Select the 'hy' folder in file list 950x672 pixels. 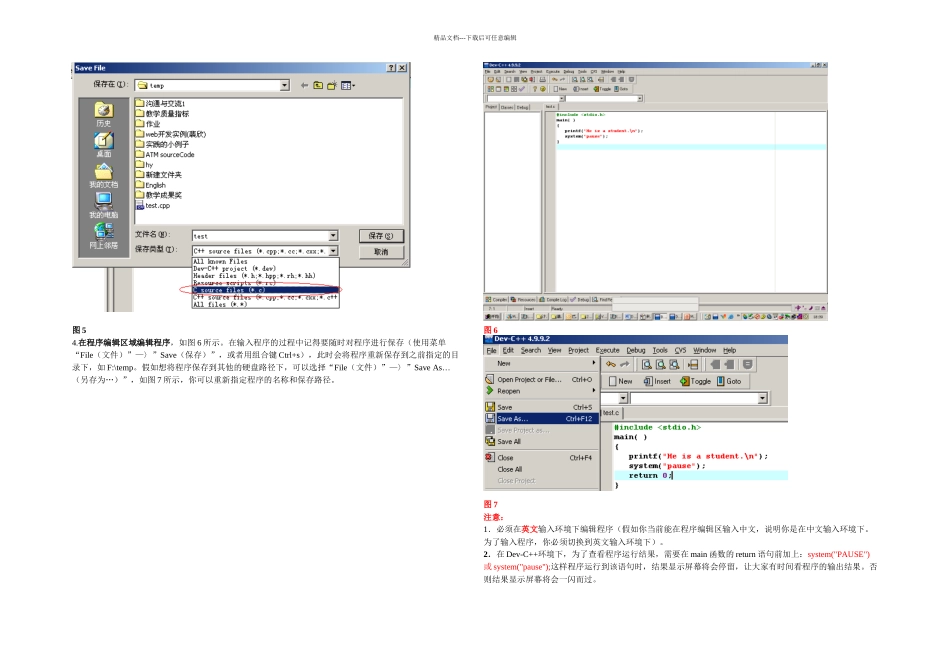[x=145, y=165]
